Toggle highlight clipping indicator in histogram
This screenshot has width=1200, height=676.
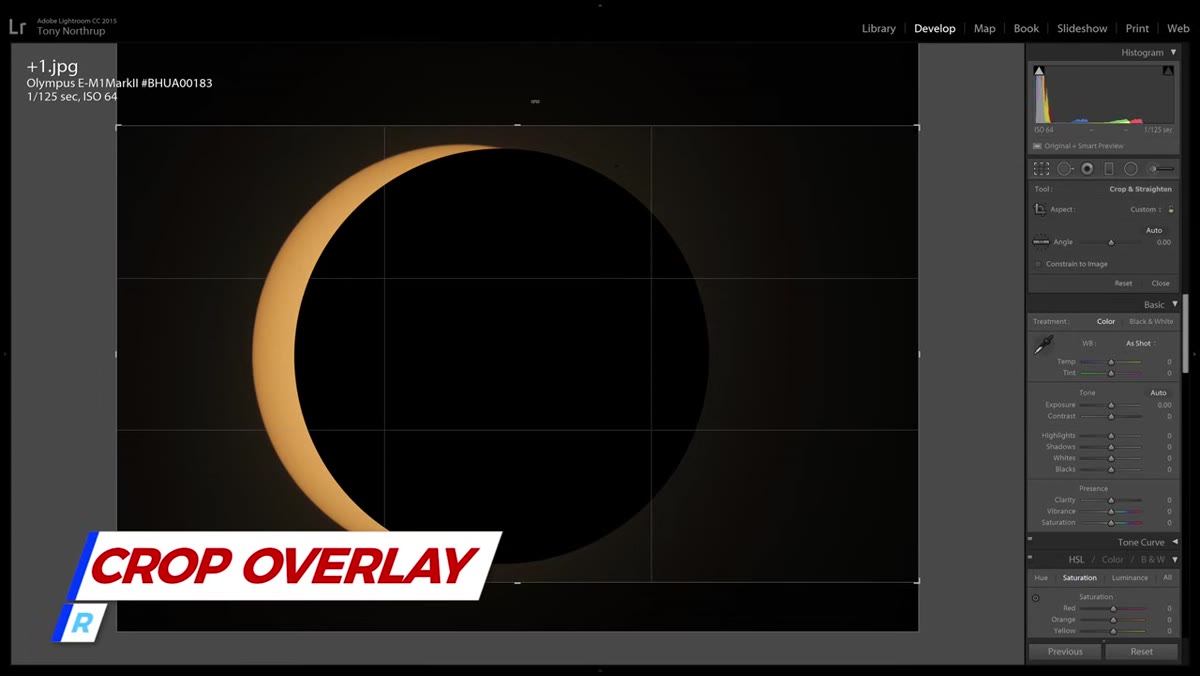tap(1168, 71)
